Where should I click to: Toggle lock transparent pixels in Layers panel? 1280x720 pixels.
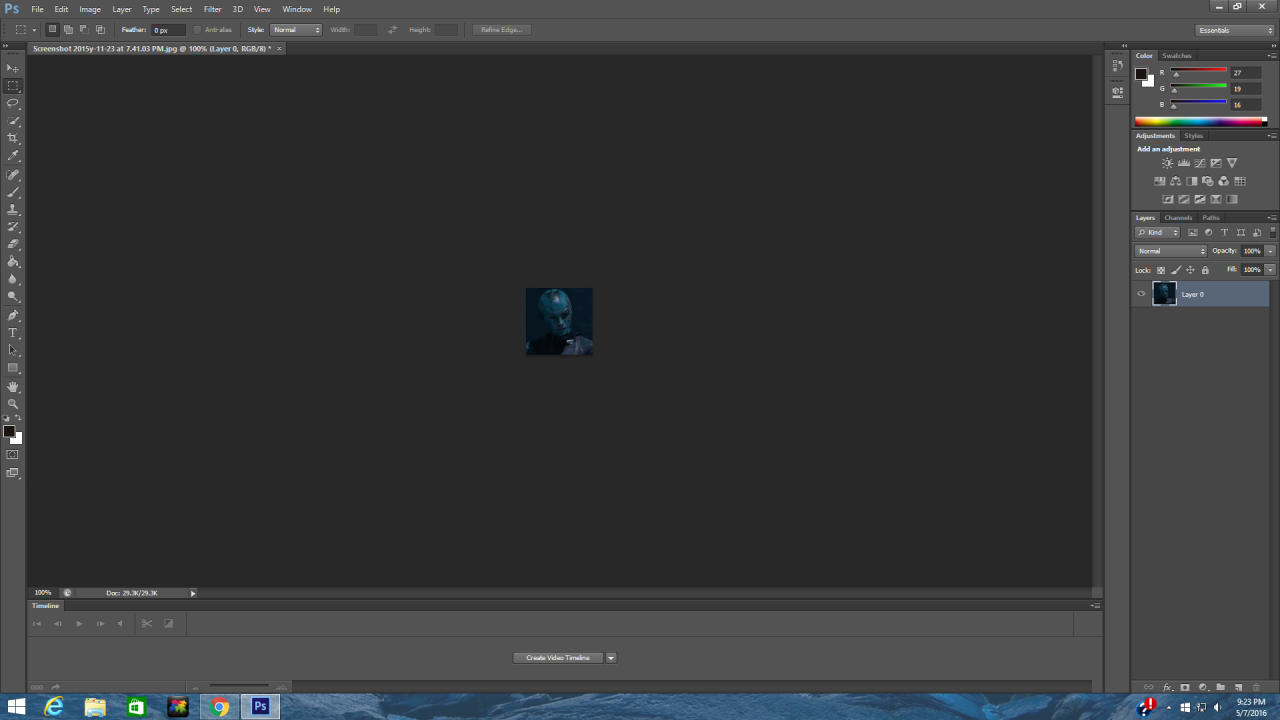click(1160, 269)
